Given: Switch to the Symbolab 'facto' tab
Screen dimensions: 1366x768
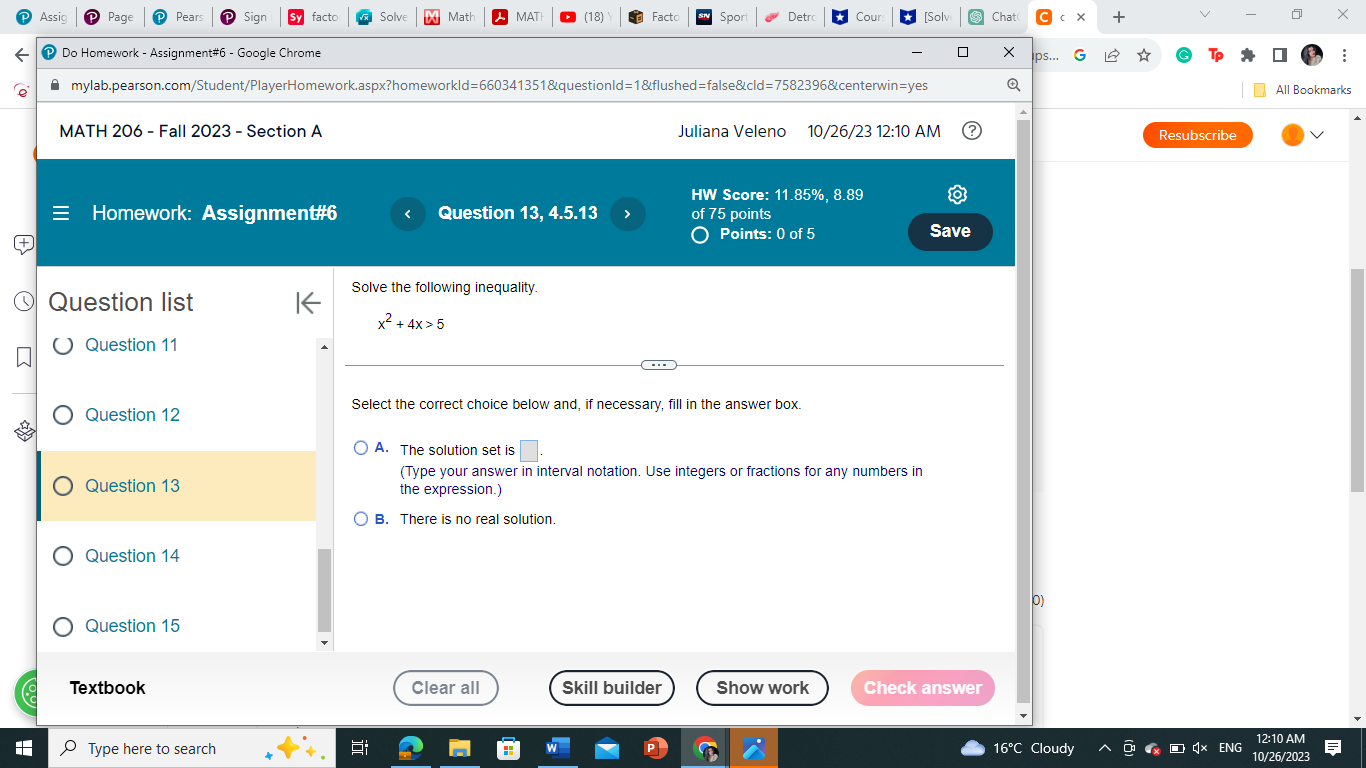Looking at the screenshot, I should pyautogui.click(x=313, y=17).
